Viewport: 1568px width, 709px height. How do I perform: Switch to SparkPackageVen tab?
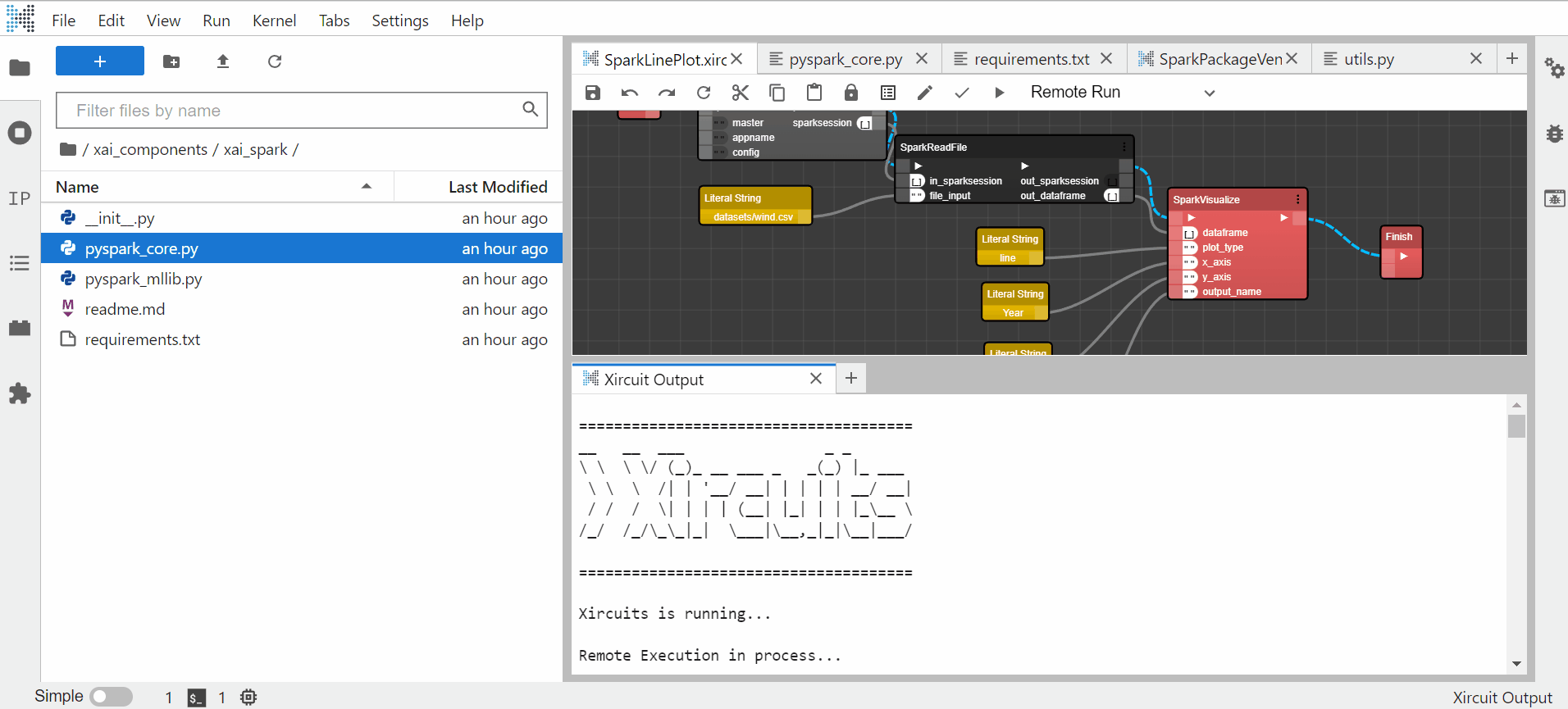[1219, 59]
